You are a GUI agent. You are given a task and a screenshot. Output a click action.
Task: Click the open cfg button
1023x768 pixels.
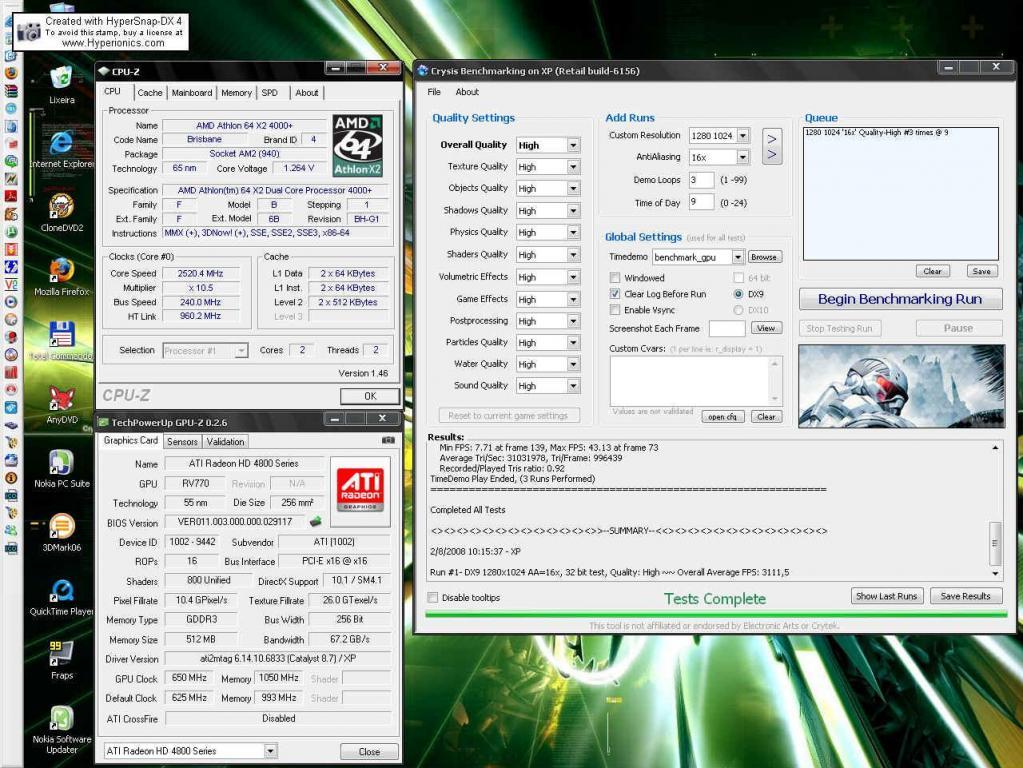click(x=723, y=416)
